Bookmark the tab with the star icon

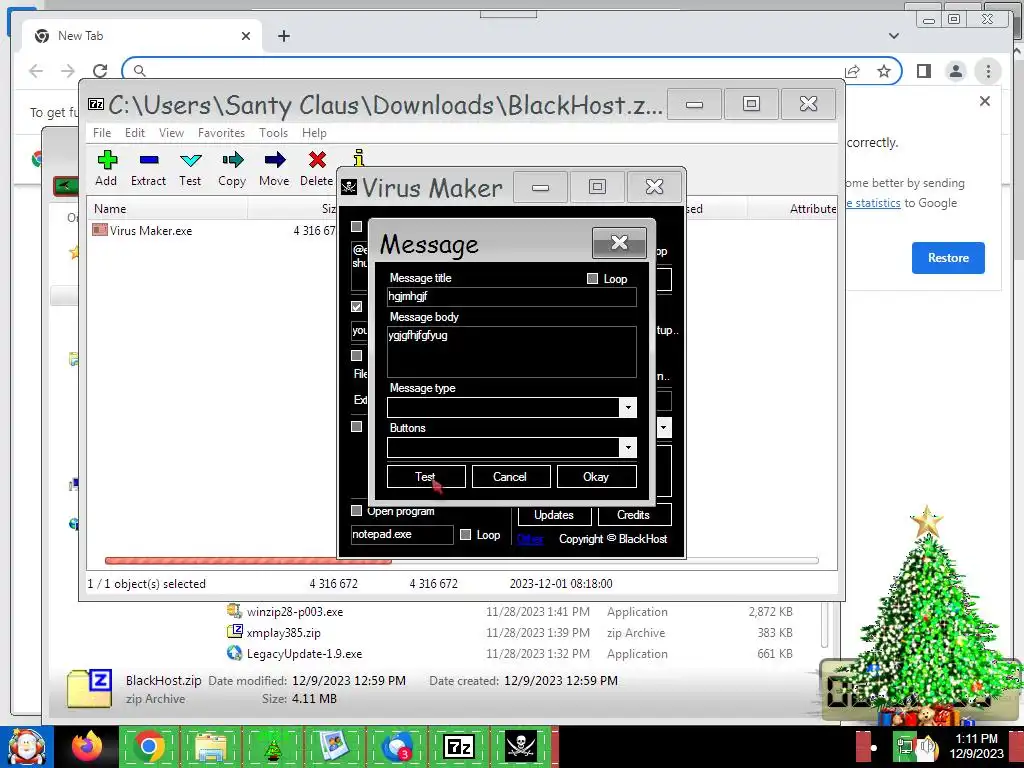[884, 71]
